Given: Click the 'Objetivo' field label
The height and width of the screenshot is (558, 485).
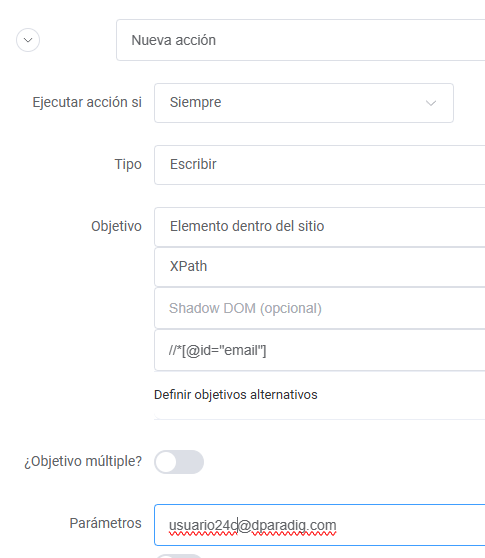Looking at the screenshot, I should coord(116,226).
